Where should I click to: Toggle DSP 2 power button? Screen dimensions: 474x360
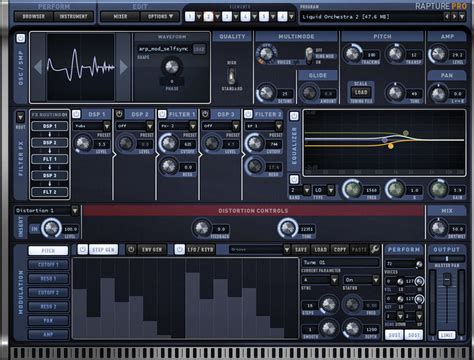coord(119,114)
